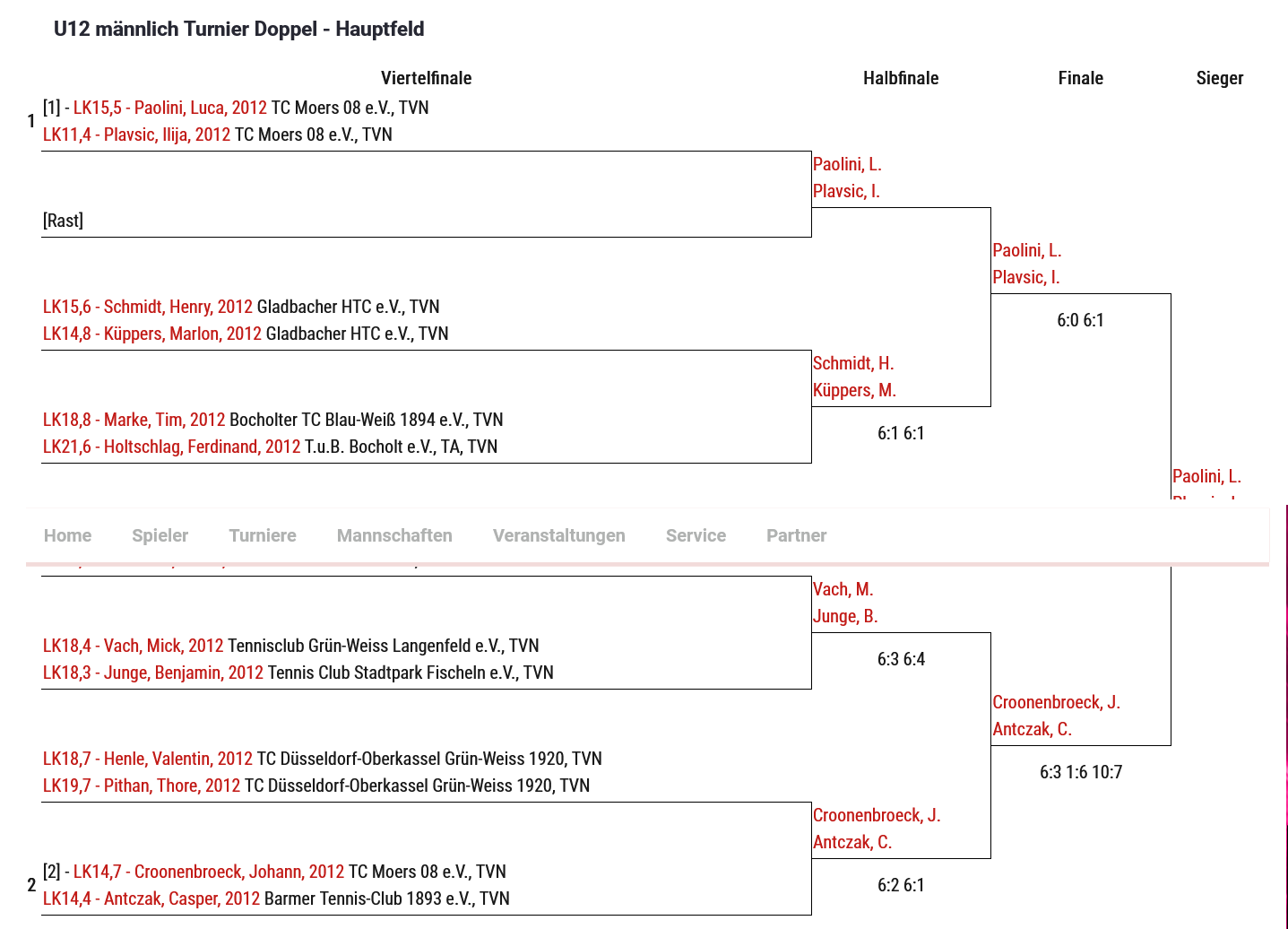
Task: Click the short Vach, M. bracket link
Action: [x=843, y=589]
